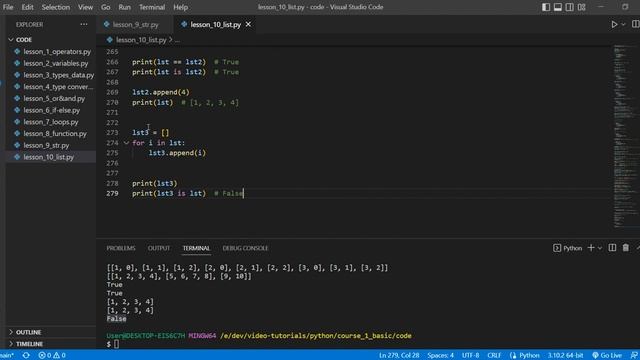Screen dimensions: 640x360
Task: Open the Edit menu
Action: point(27,7)
